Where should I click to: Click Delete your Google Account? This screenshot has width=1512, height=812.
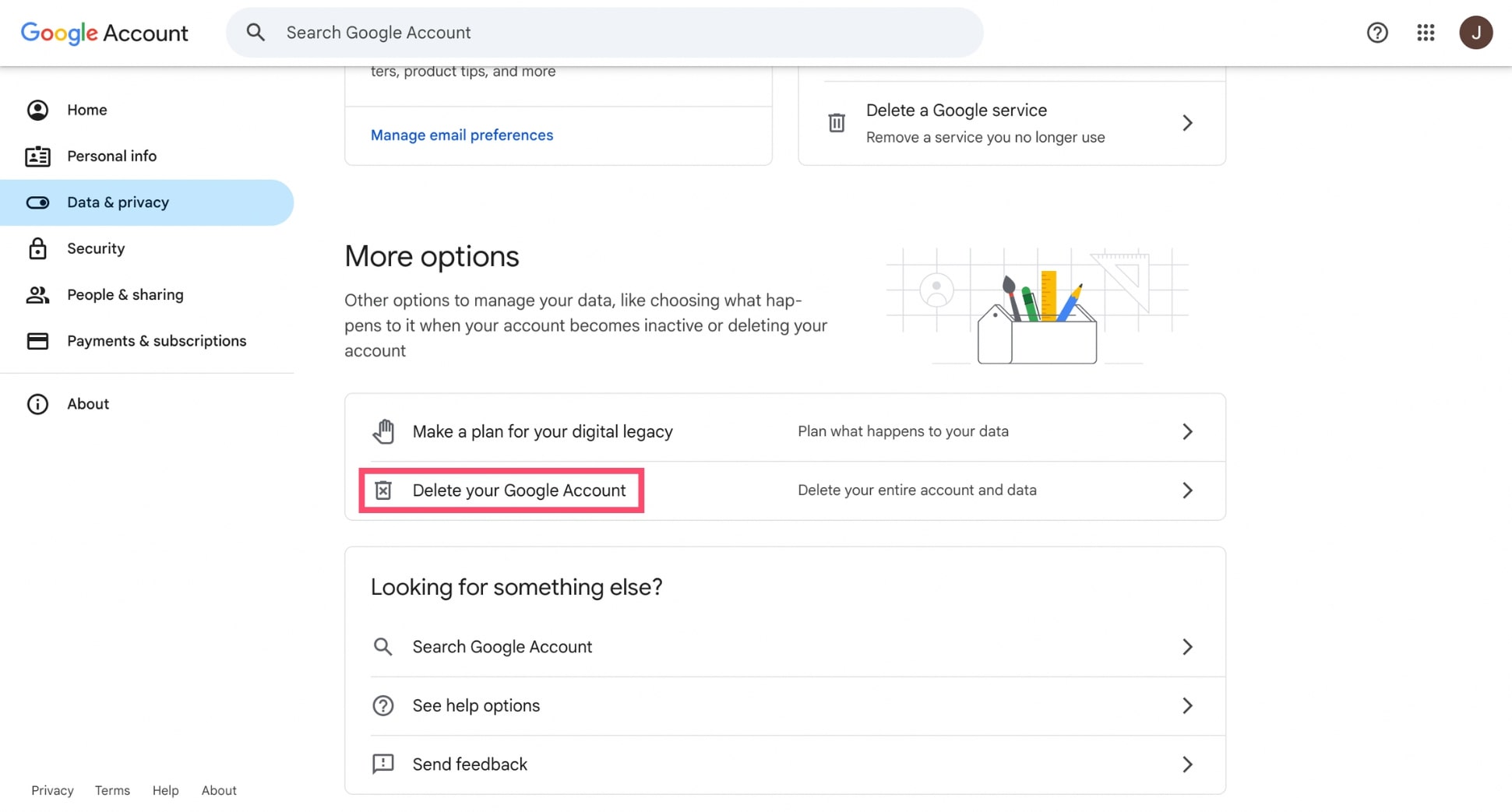pyautogui.click(x=519, y=490)
